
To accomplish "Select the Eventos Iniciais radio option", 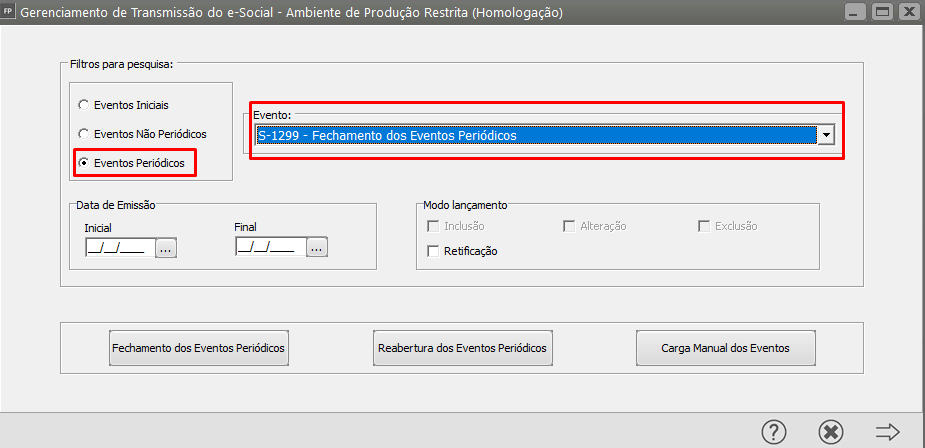I will 83,104.
